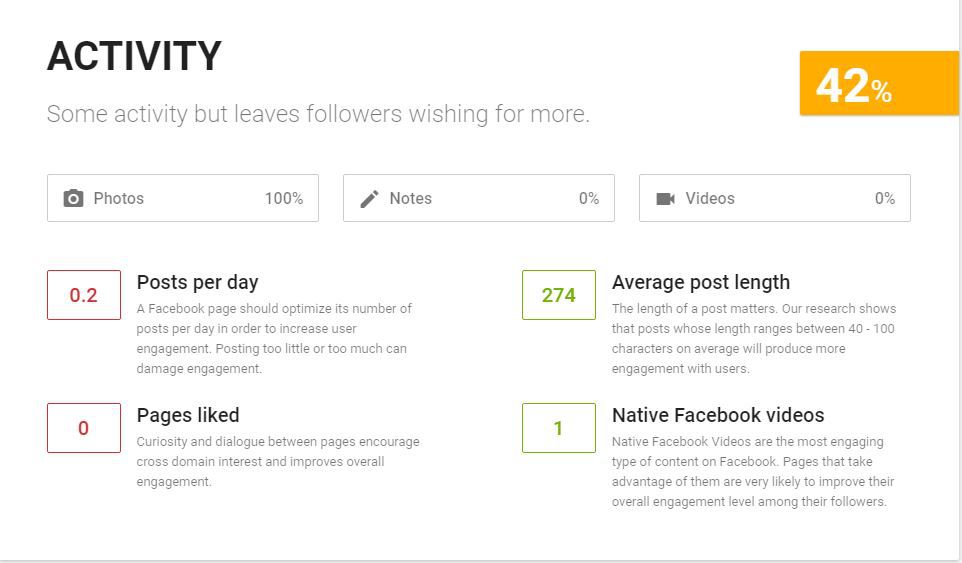Click the Posts per day heading
Image resolution: width=962 pixels, height=563 pixels.
(198, 283)
